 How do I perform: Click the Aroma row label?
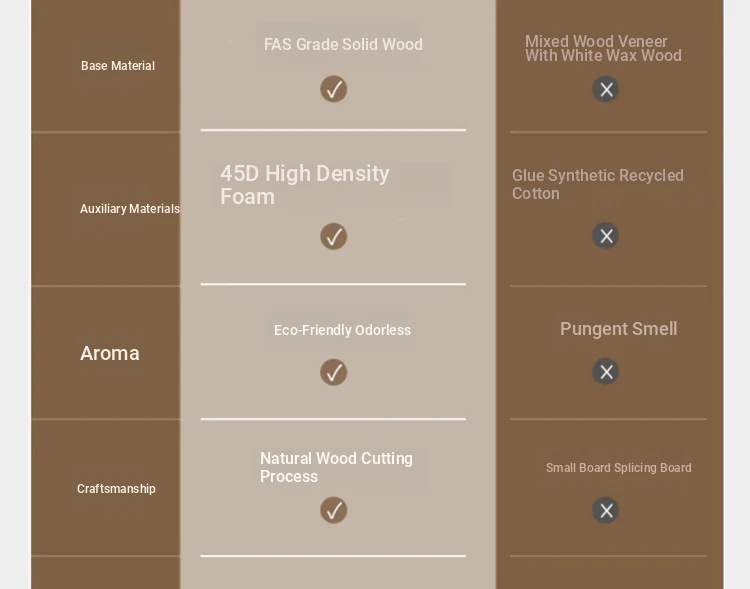coord(110,353)
